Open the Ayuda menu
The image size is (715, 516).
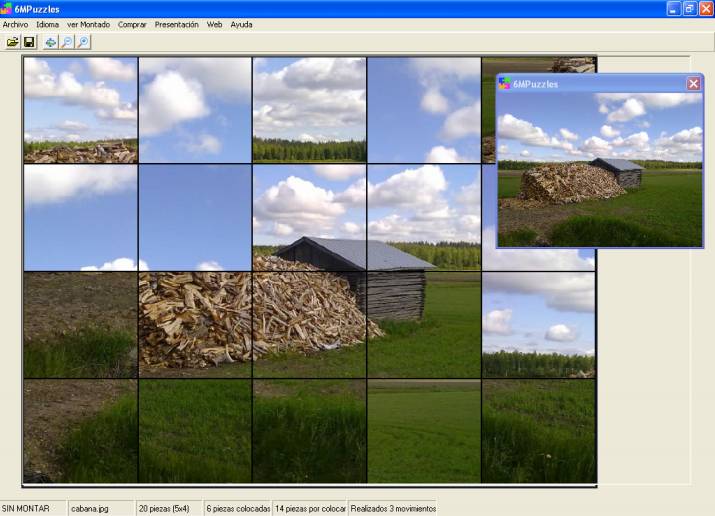(241, 25)
